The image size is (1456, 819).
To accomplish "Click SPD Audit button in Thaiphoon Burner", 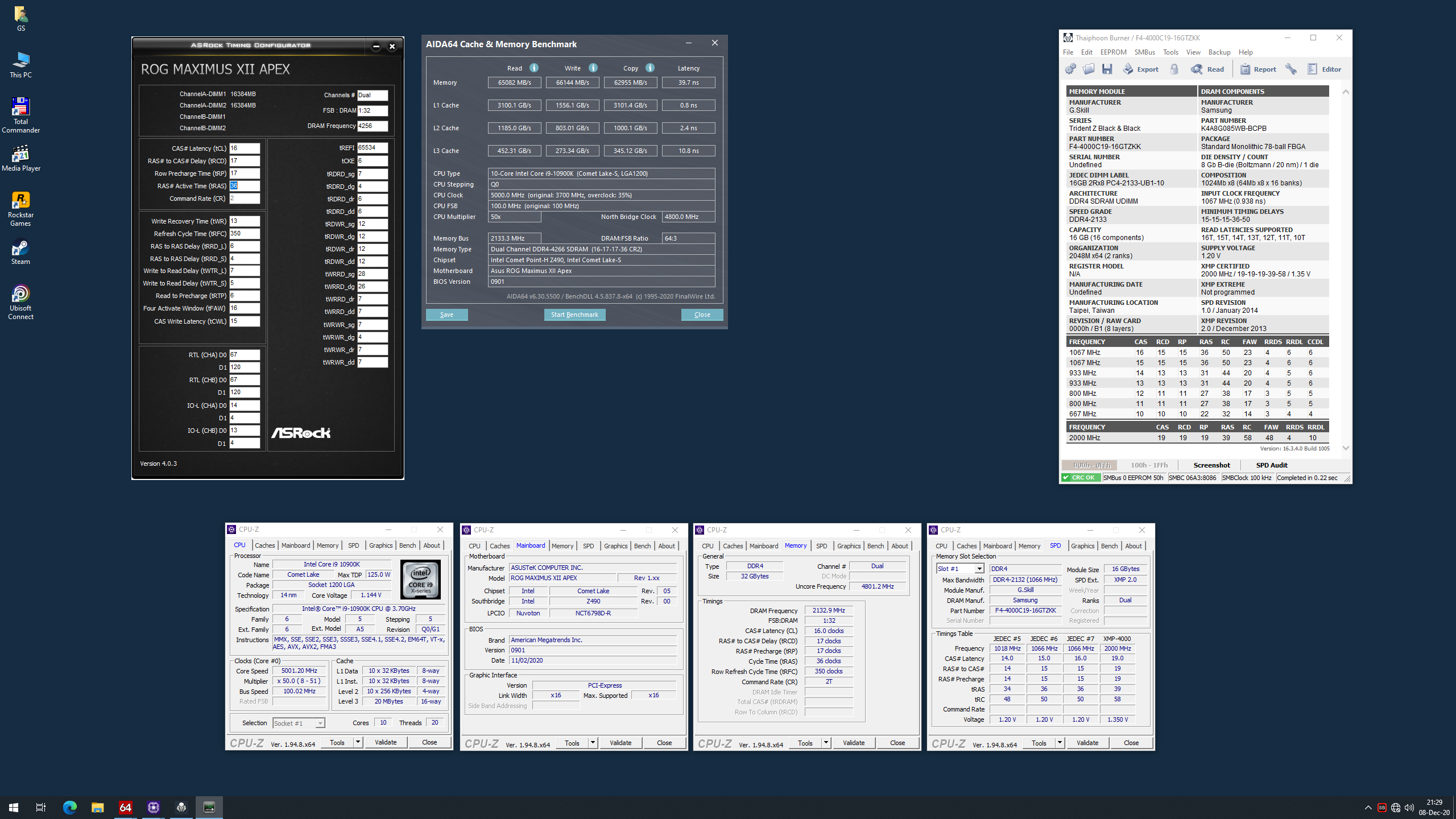I will coord(1272,465).
